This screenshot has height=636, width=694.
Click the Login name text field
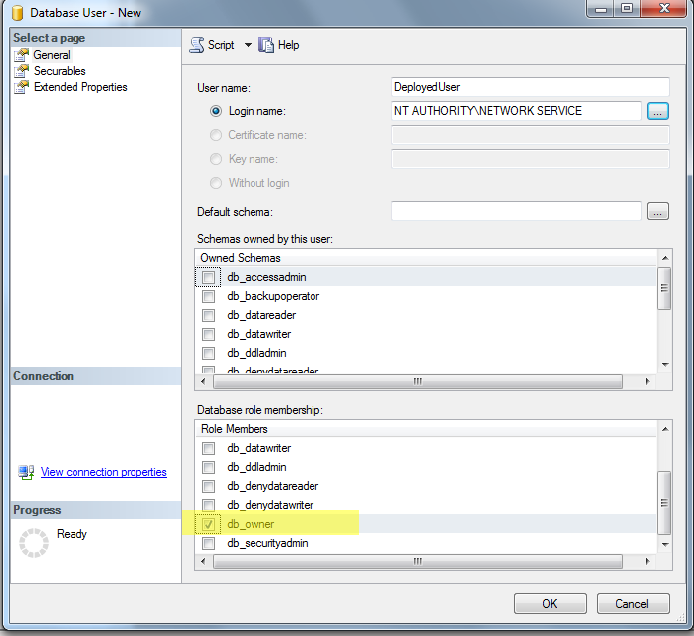516,111
